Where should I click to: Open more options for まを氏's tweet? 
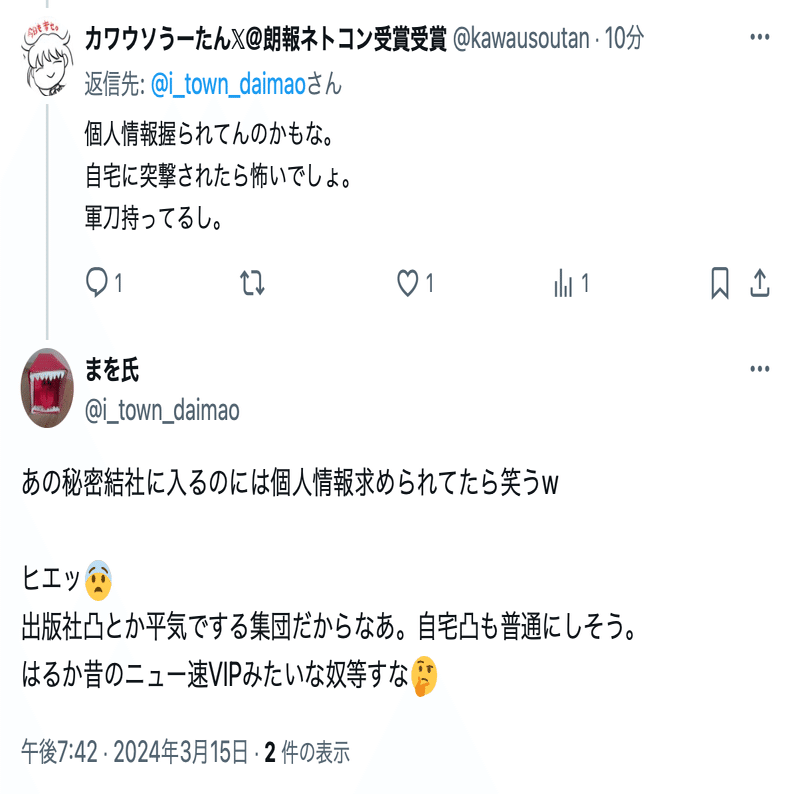[x=760, y=369]
